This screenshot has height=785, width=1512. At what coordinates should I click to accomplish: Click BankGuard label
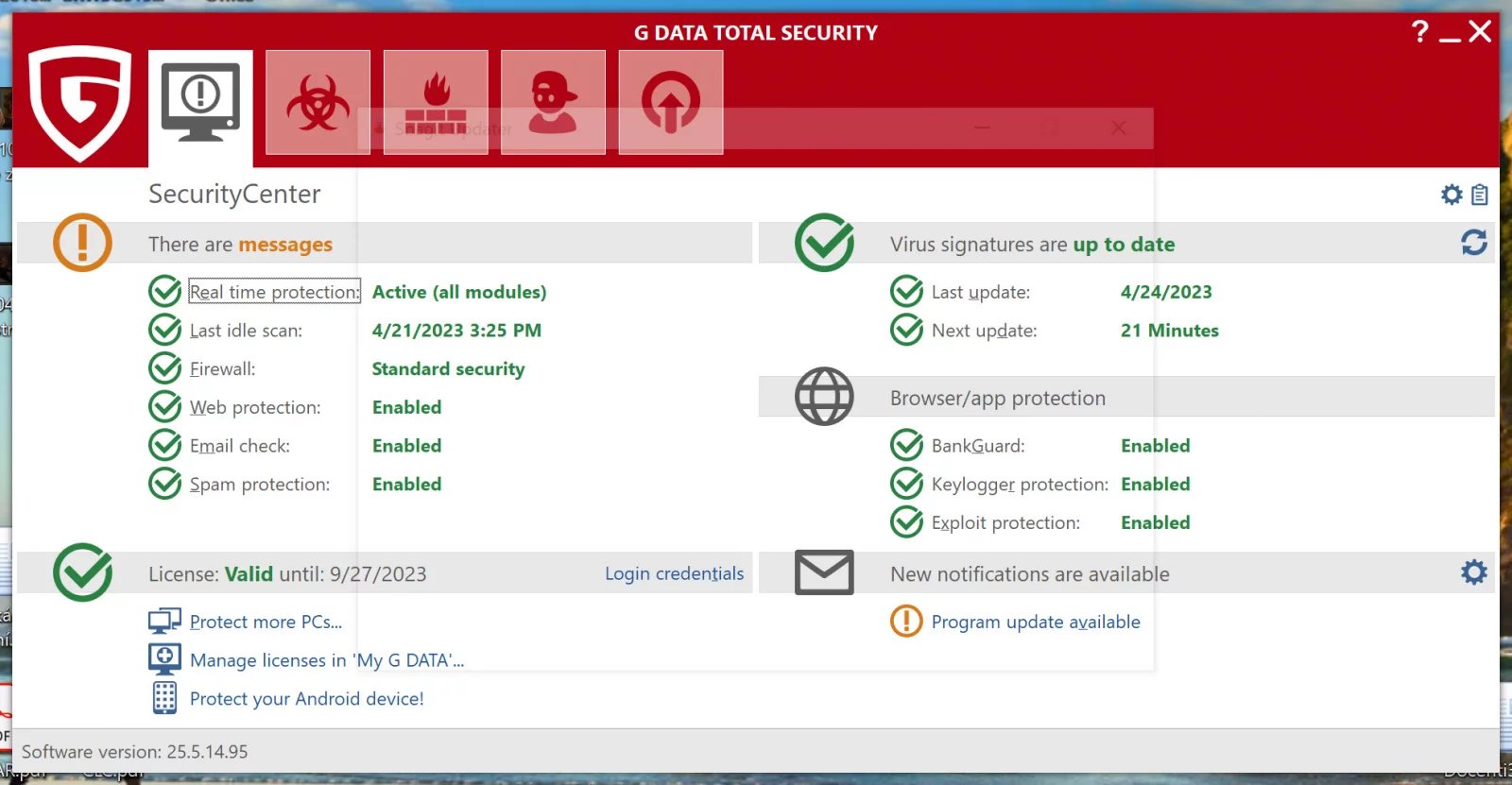click(x=978, y=446)
